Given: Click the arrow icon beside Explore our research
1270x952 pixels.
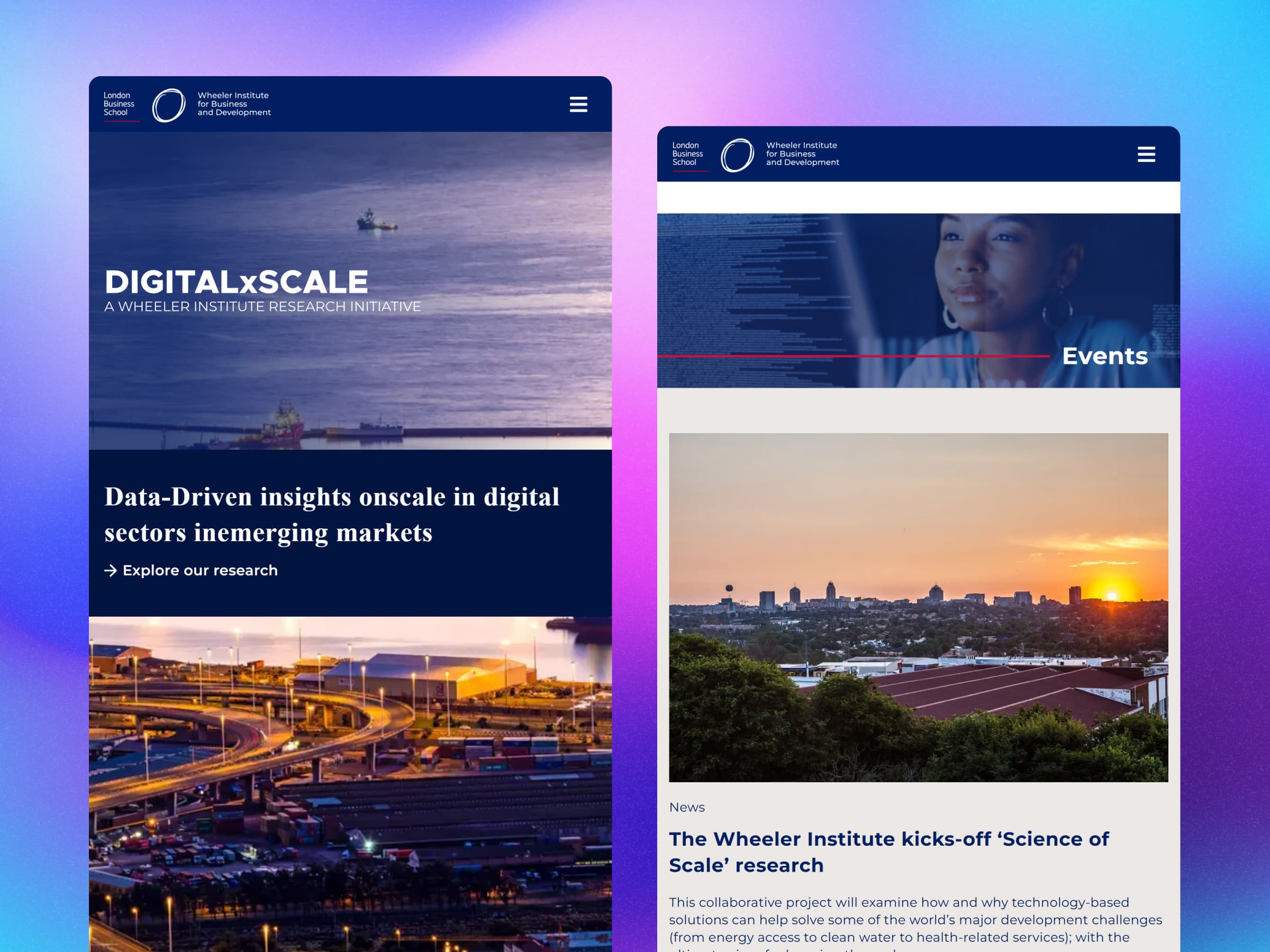Looking at the screenshot, I should [110, 570].
